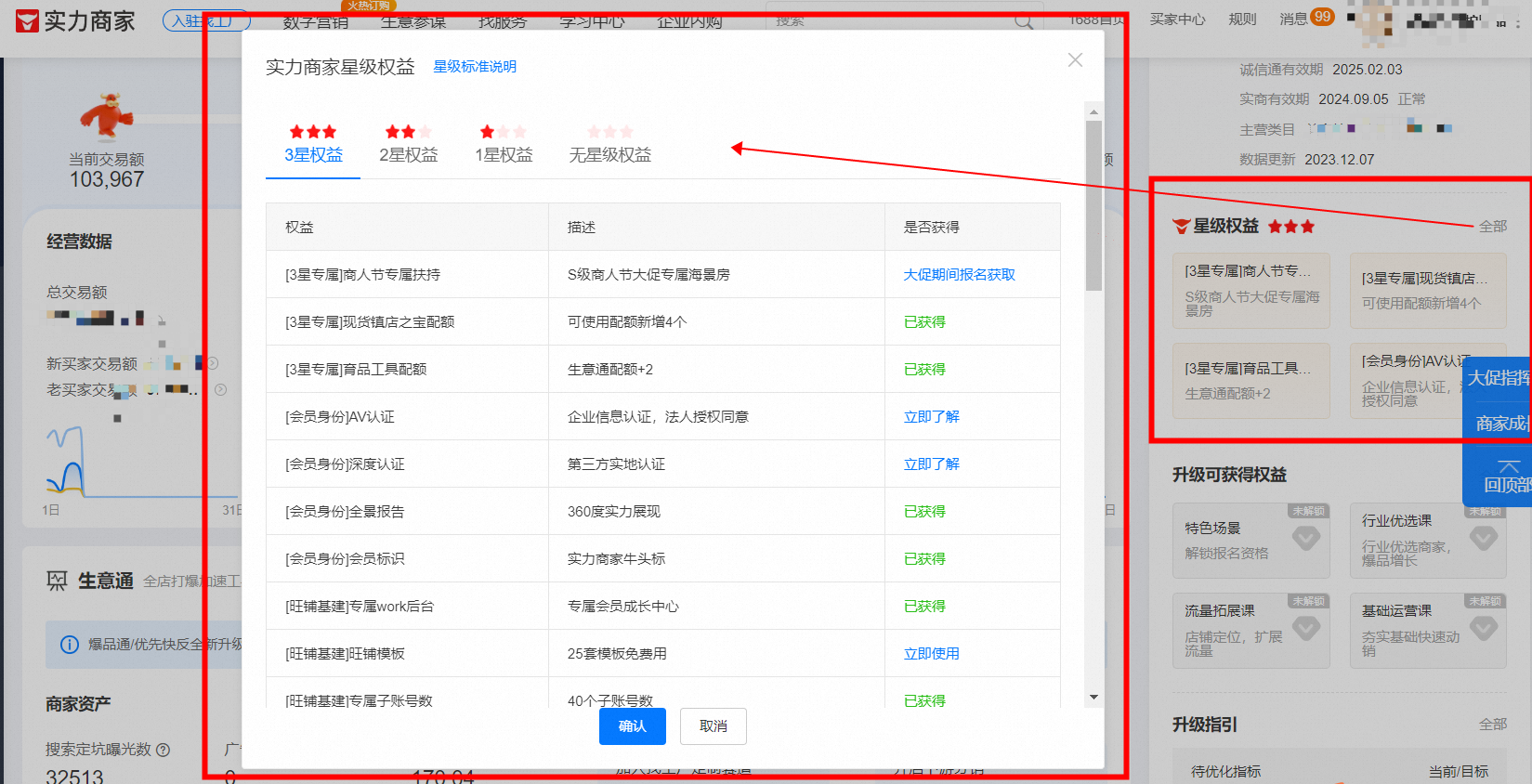The image size is (1532, 784).
Task: Click the dialog scrollbar down arrow
Action: (x=1093, y=697)
